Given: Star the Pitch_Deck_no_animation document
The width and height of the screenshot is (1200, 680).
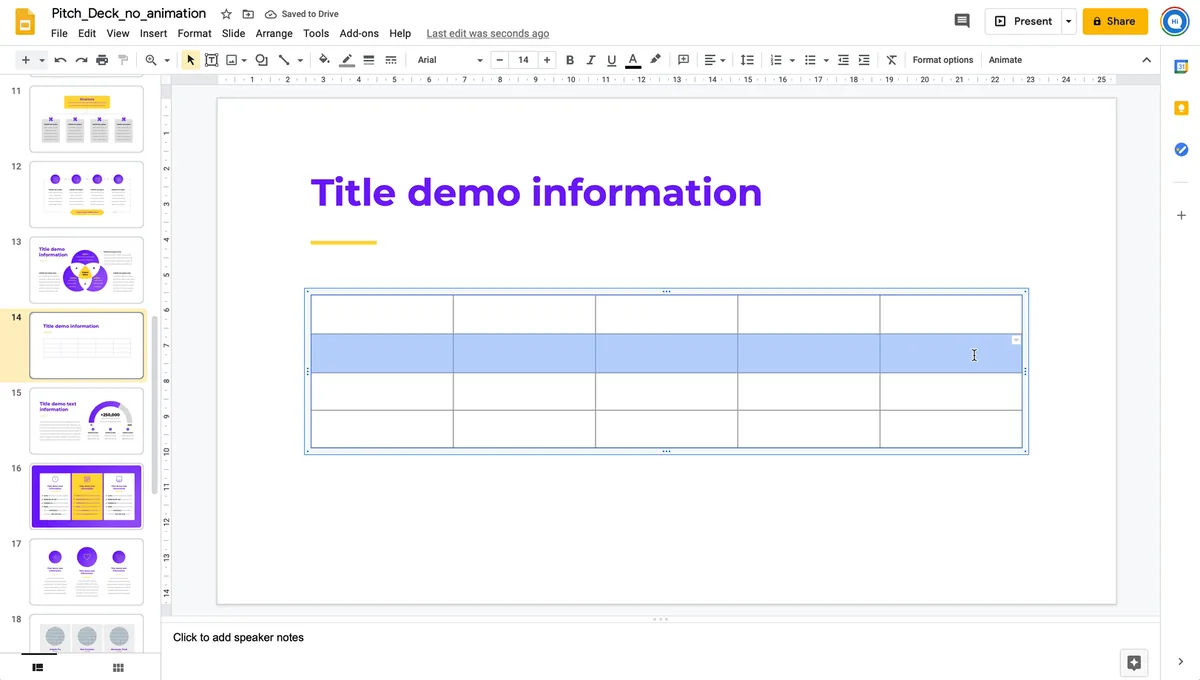Looking at the screenshot, I should click(226, 14).
